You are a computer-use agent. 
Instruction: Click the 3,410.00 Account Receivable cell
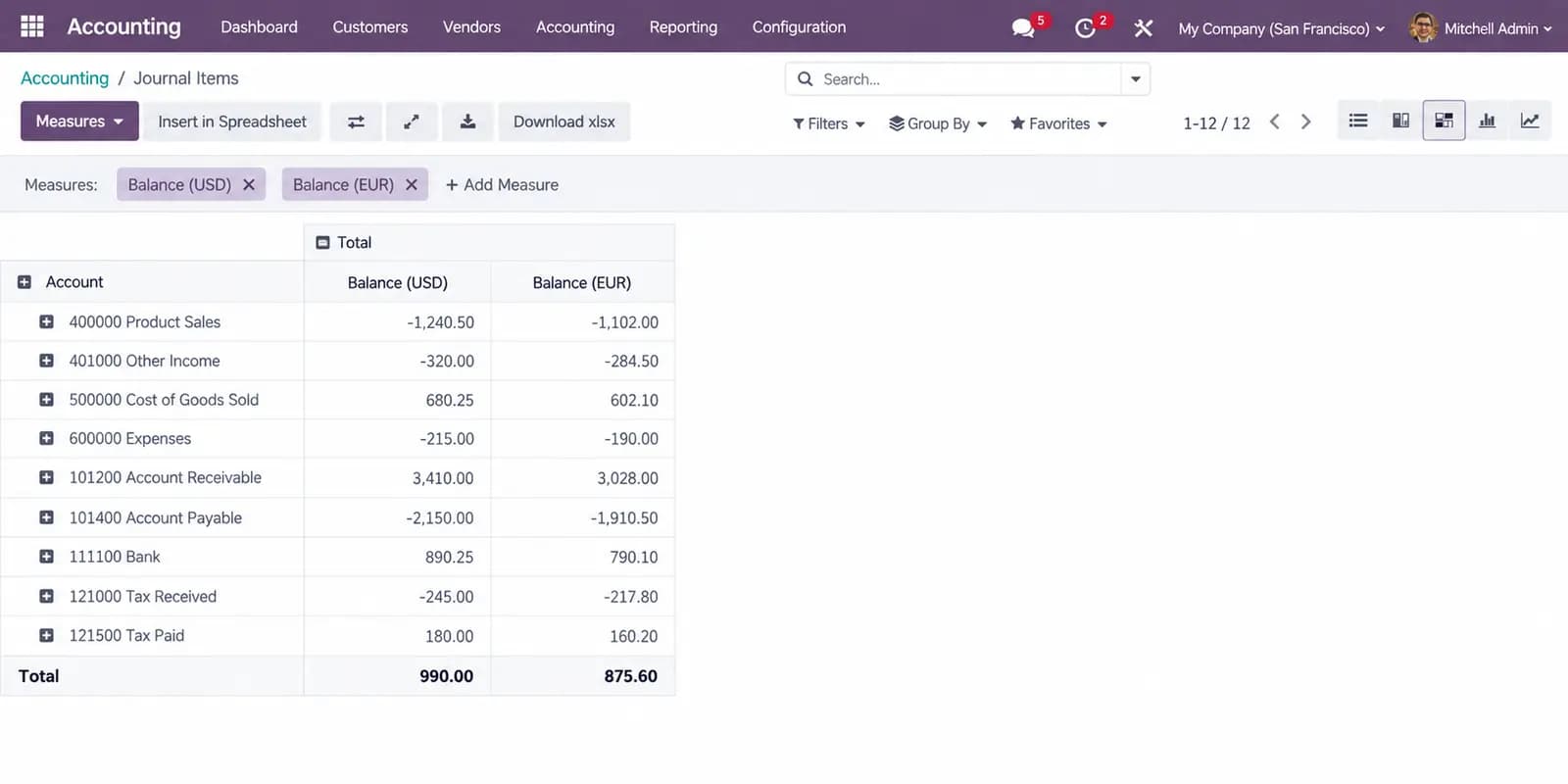coord(397,478)
